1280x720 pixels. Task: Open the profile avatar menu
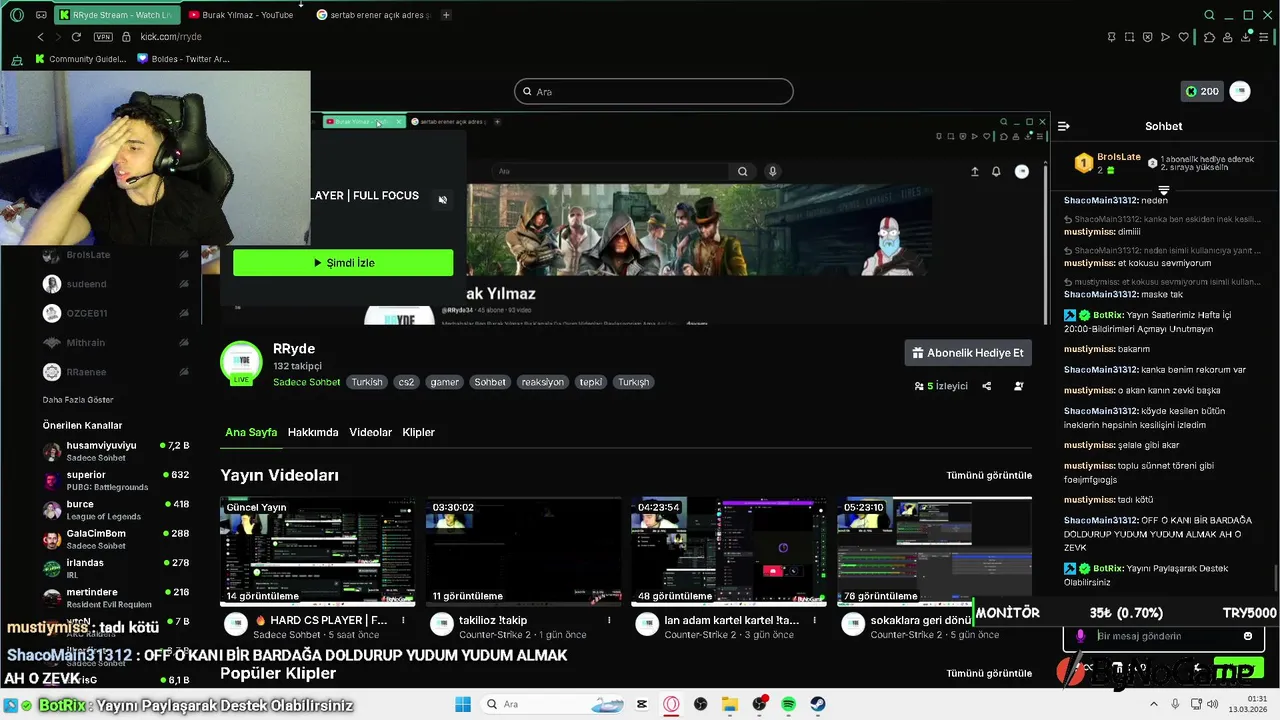[x=1240, y=91]
